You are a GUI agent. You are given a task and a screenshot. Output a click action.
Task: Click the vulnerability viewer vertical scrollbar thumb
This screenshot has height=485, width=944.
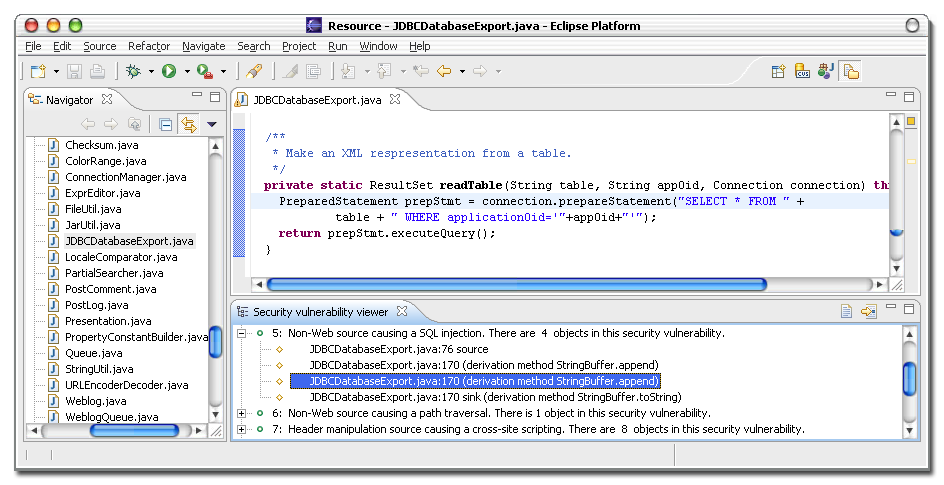[x=909, y=378]
